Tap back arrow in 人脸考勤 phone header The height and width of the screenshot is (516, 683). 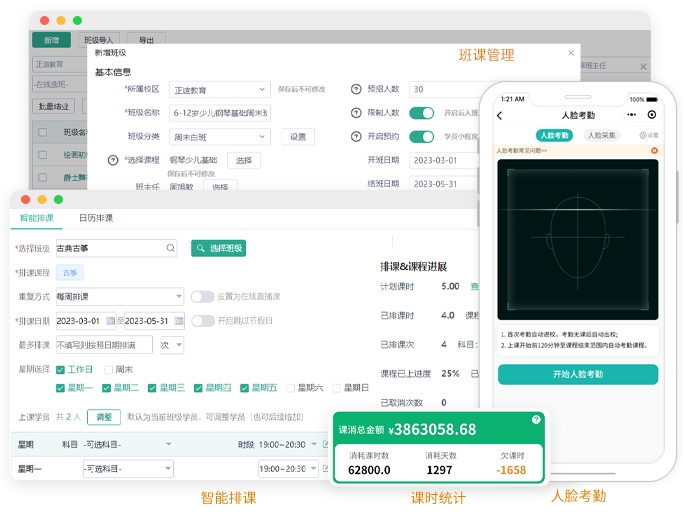(x=500, y=115)
